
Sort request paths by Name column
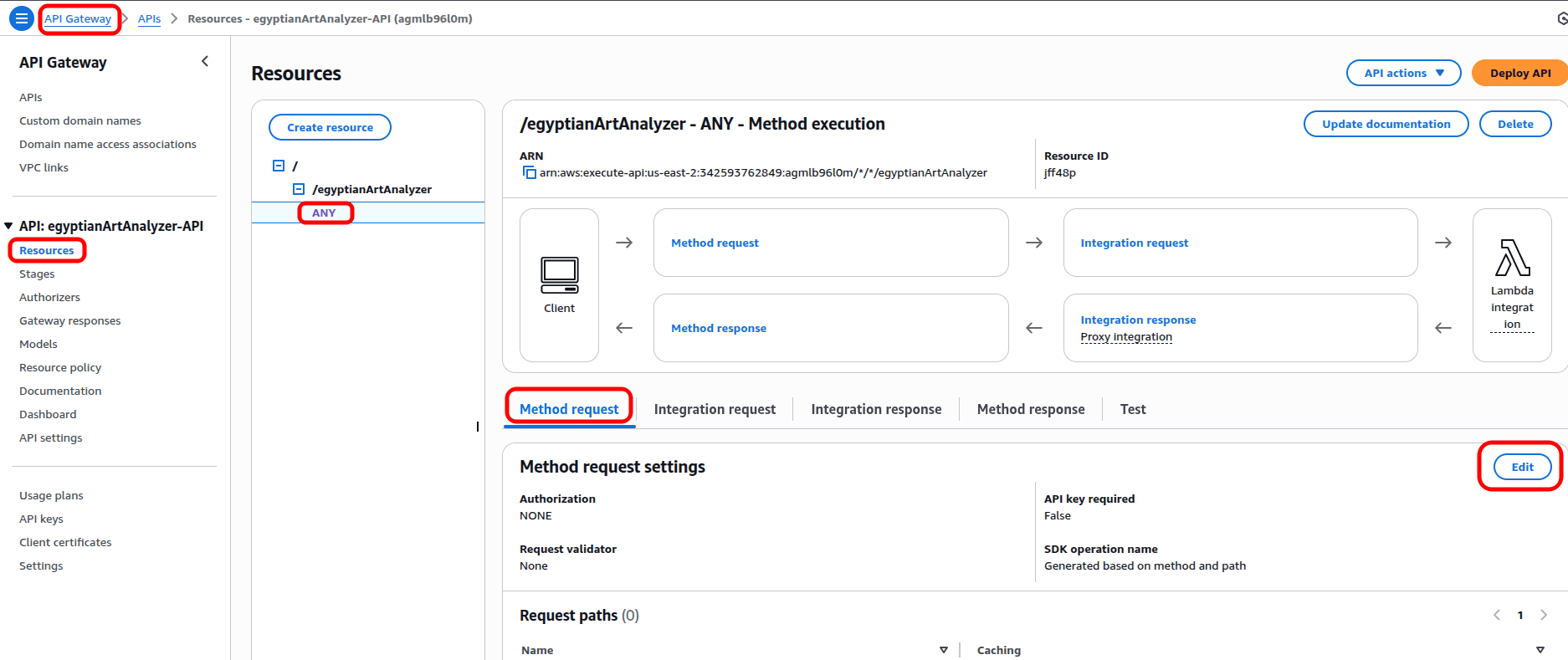[943, 650]
